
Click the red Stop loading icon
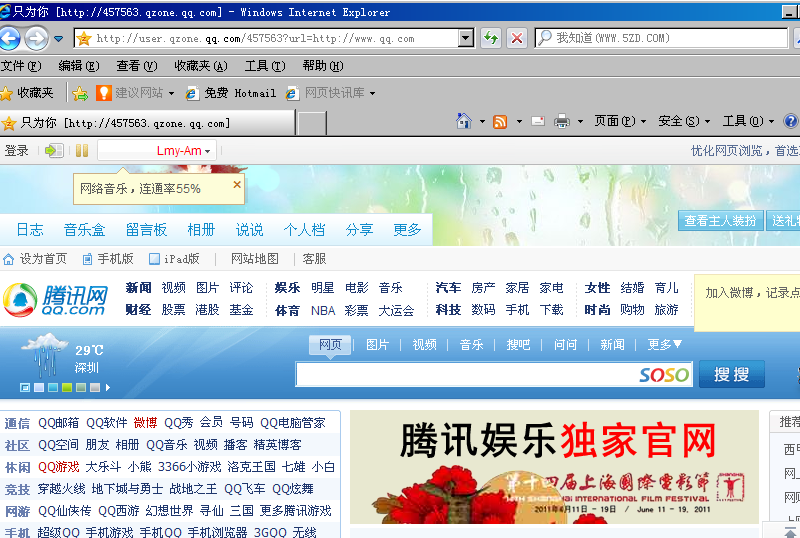[517, 38]
